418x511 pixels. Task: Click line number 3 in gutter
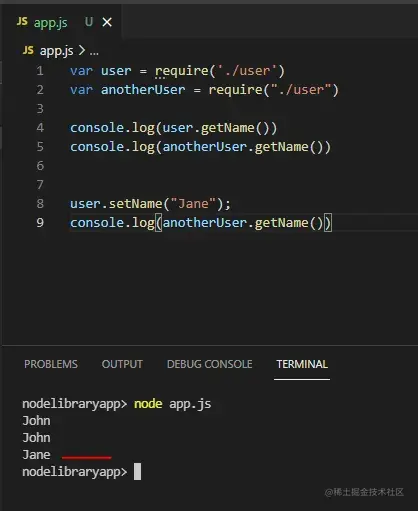tap(40, 109)
